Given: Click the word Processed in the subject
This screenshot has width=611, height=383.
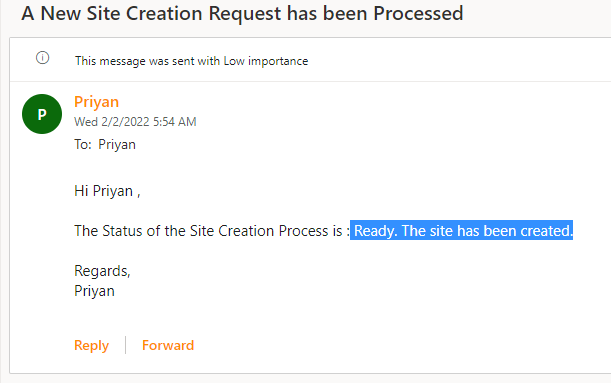Looking at the screenshot, I should tap(419, 13).
